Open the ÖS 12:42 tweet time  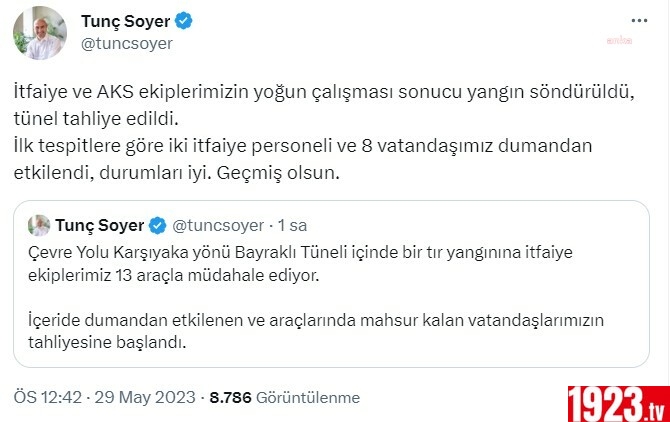coord(47,397)
